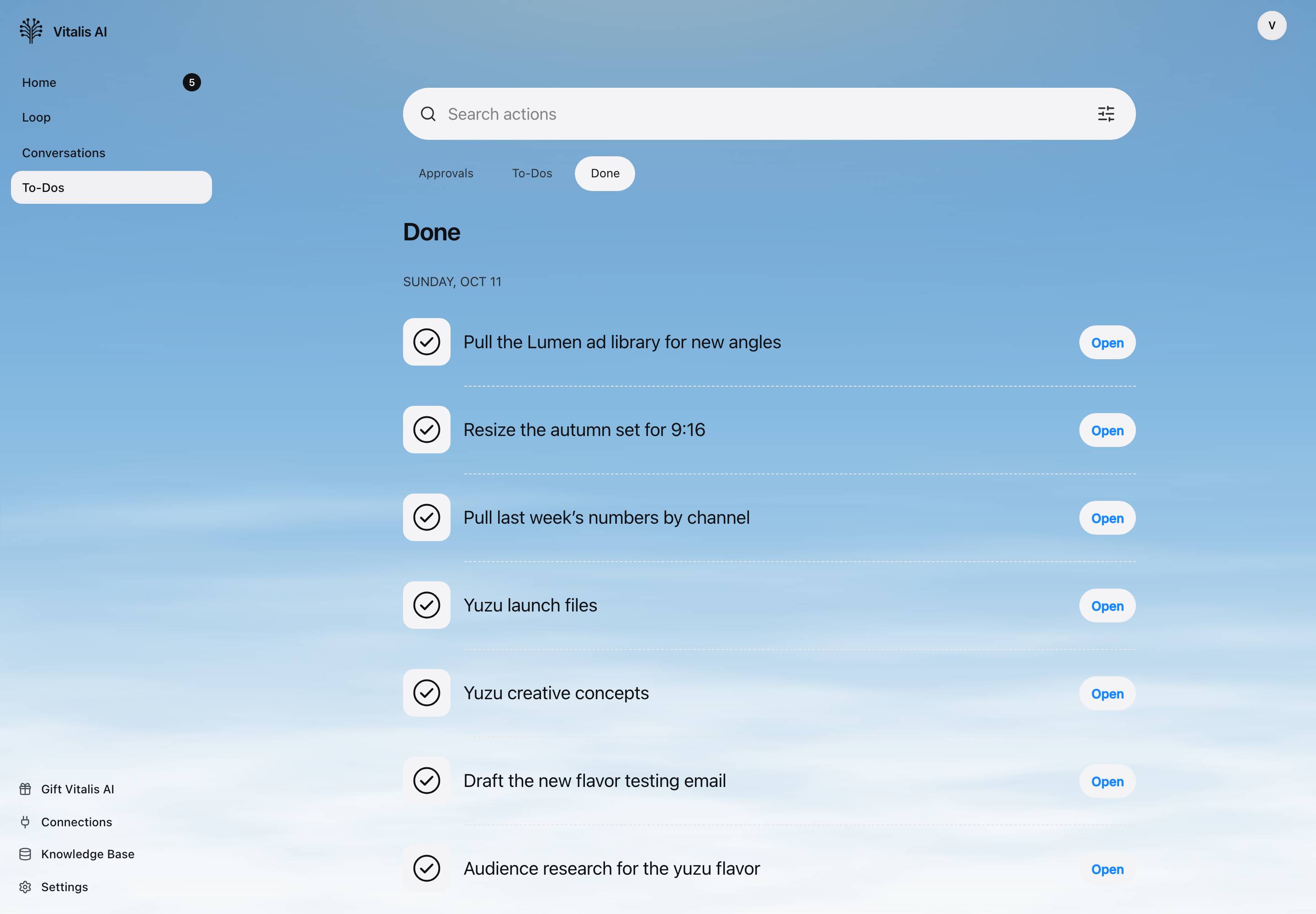This screenshot has height=914, width=1316.
Task: Switch to the Approvals tab
Action: pyautogui.click(x=446, y=174)
